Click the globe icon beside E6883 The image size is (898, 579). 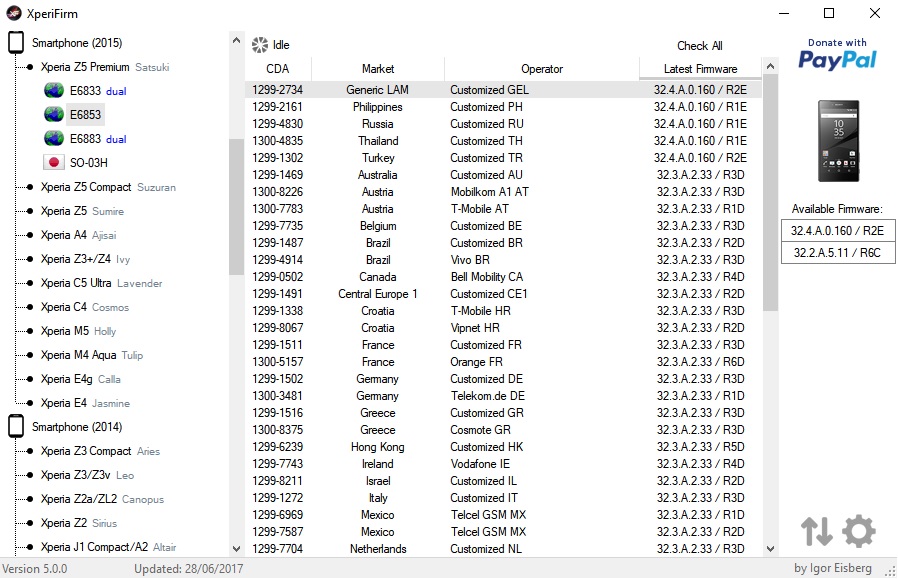[54, 139]
